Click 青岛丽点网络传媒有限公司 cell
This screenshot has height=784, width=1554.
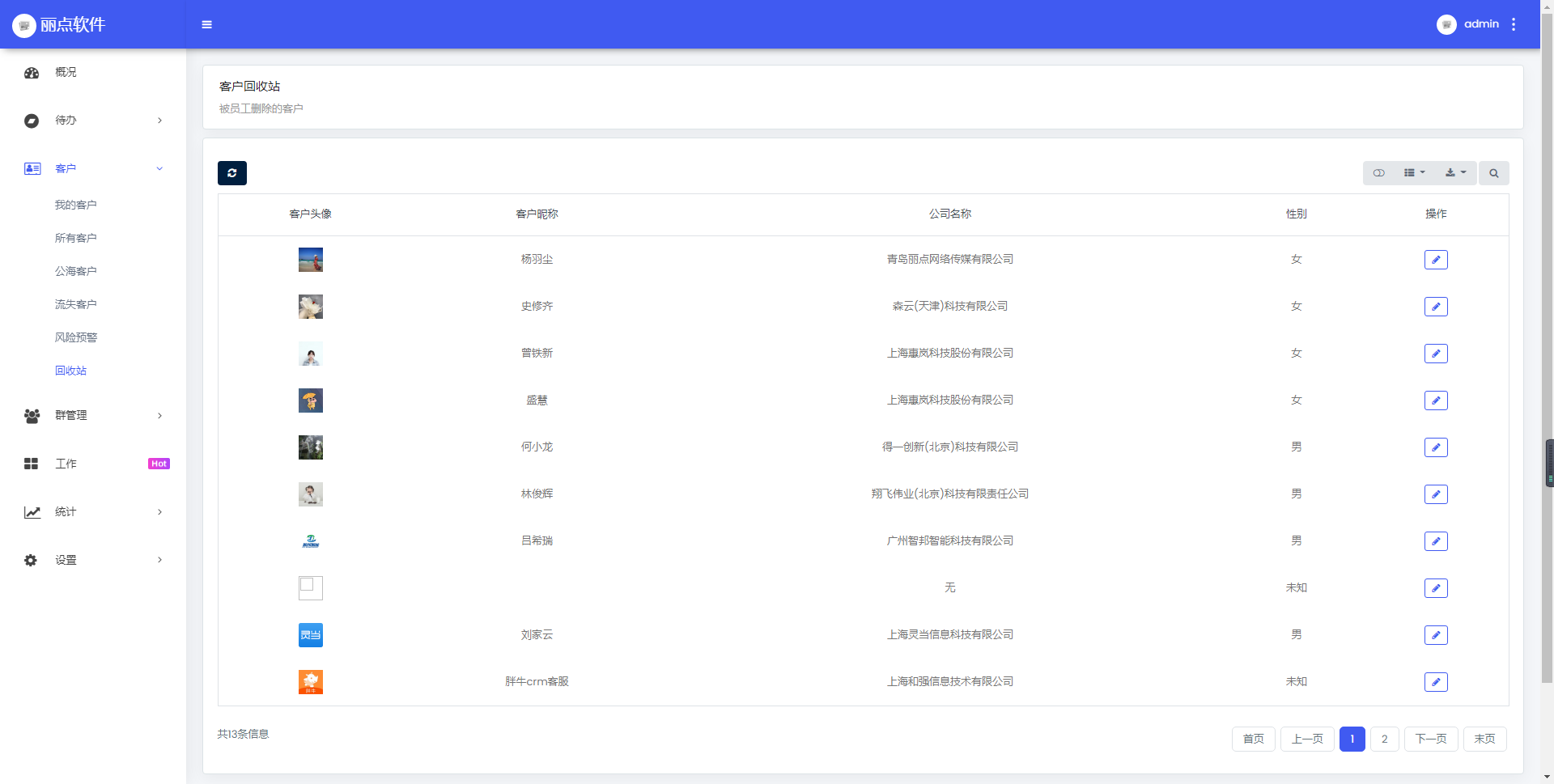[x=950, y=259]
